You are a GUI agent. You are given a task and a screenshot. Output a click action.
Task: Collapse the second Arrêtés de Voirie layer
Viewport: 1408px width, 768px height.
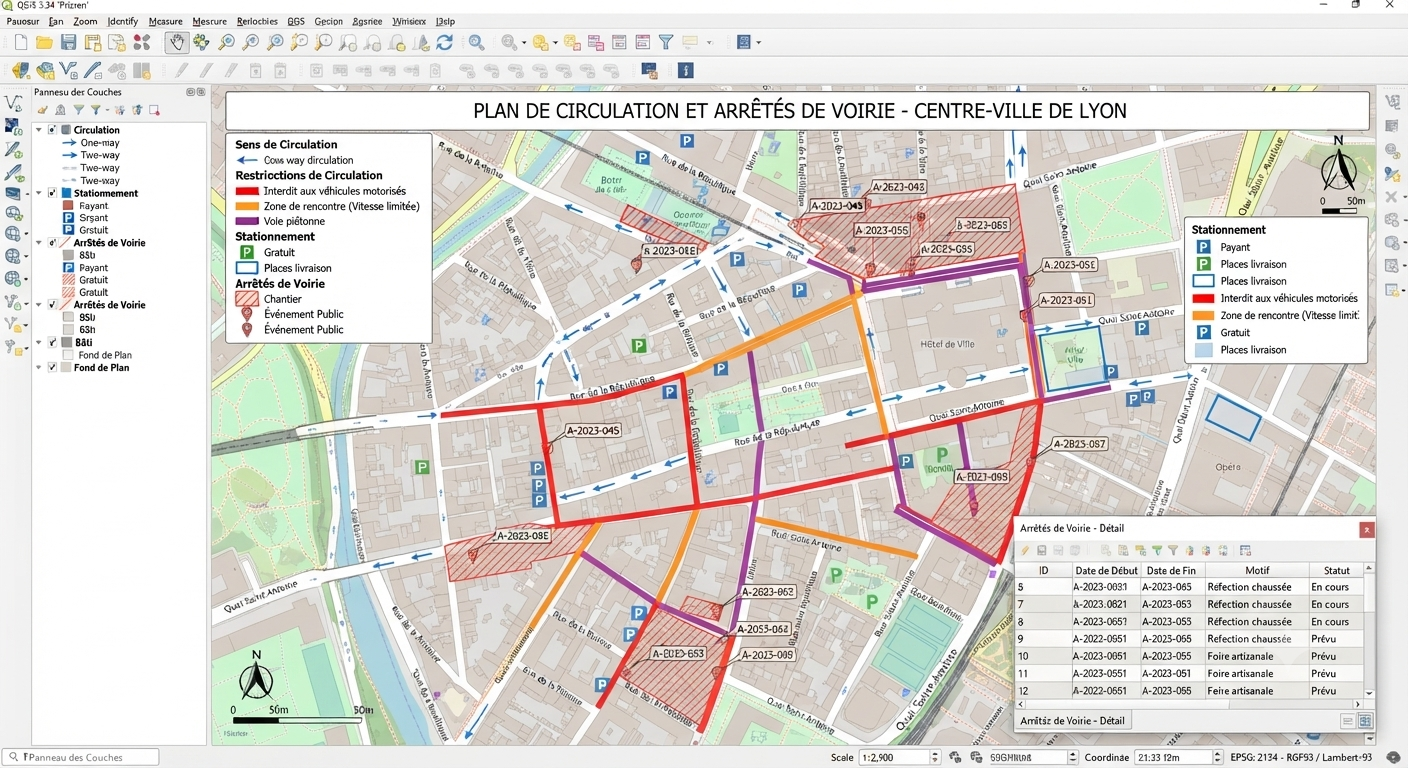(39, 305)
